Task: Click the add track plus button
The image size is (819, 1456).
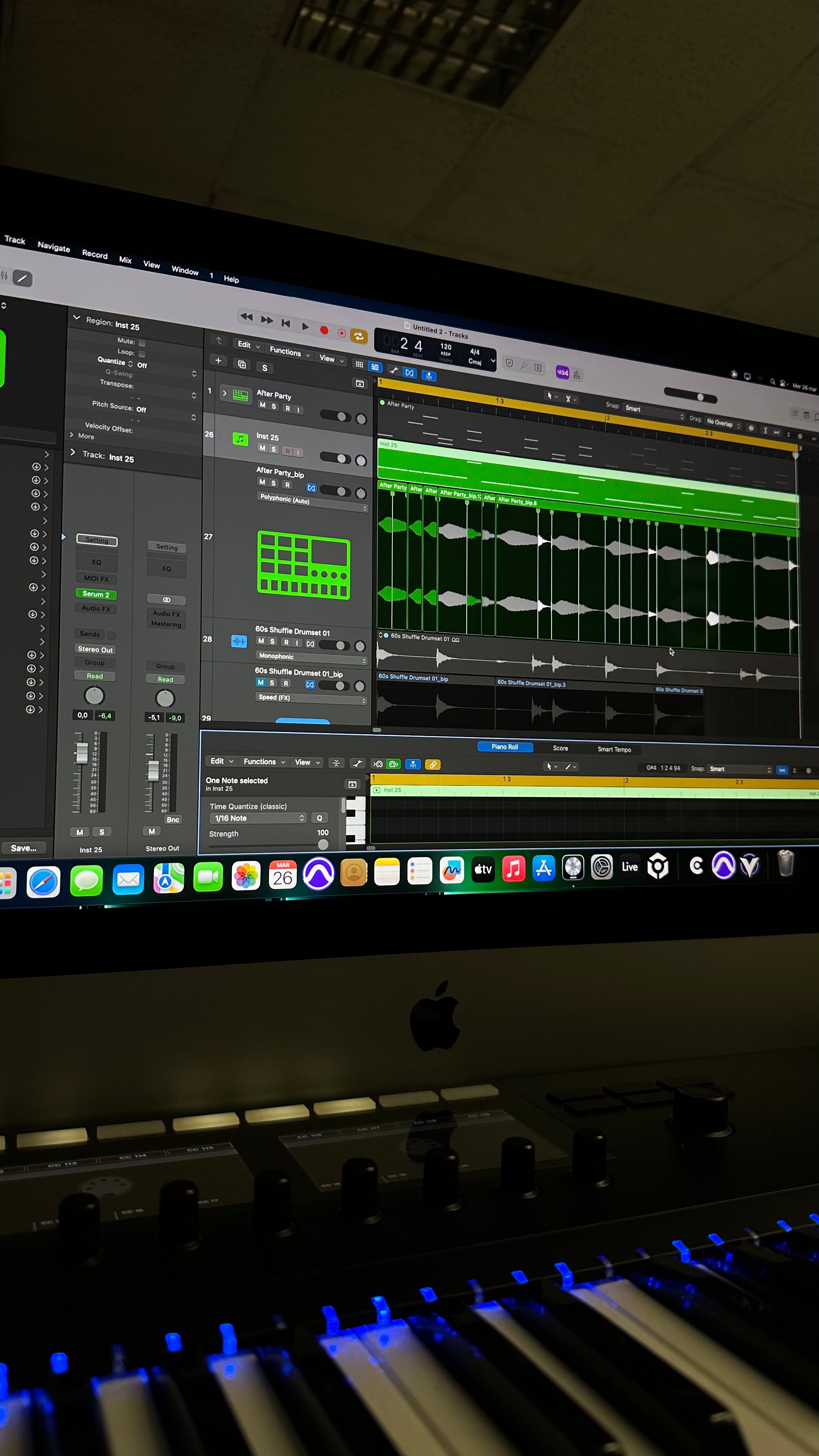Action: (x=218, y=361)
